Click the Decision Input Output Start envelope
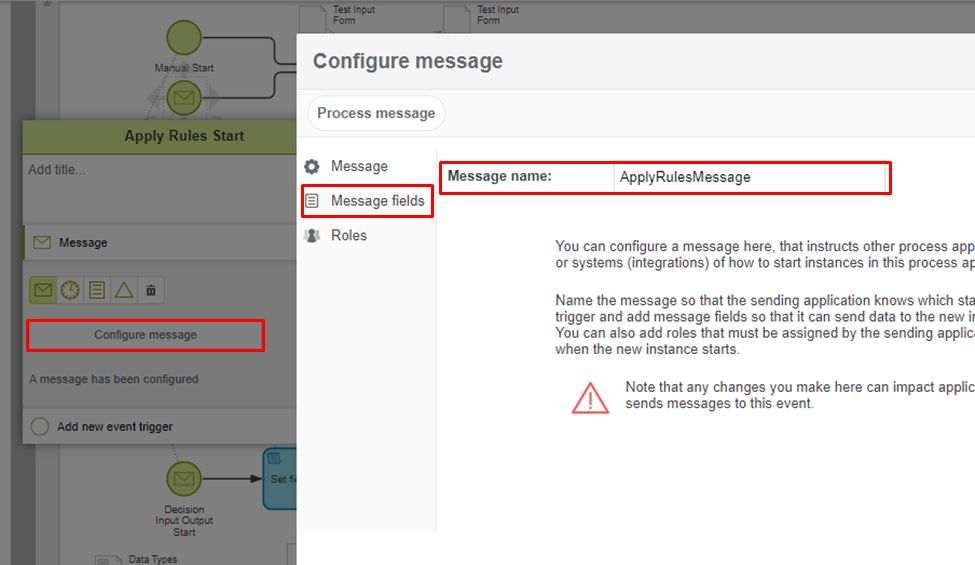Screen dimensions: 975x565 (x=183, y=479)
